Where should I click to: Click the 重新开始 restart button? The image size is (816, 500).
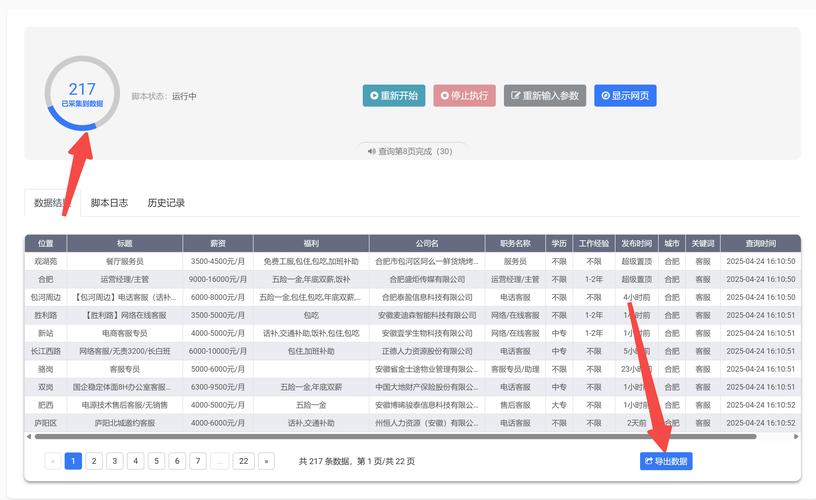[393, 96]
